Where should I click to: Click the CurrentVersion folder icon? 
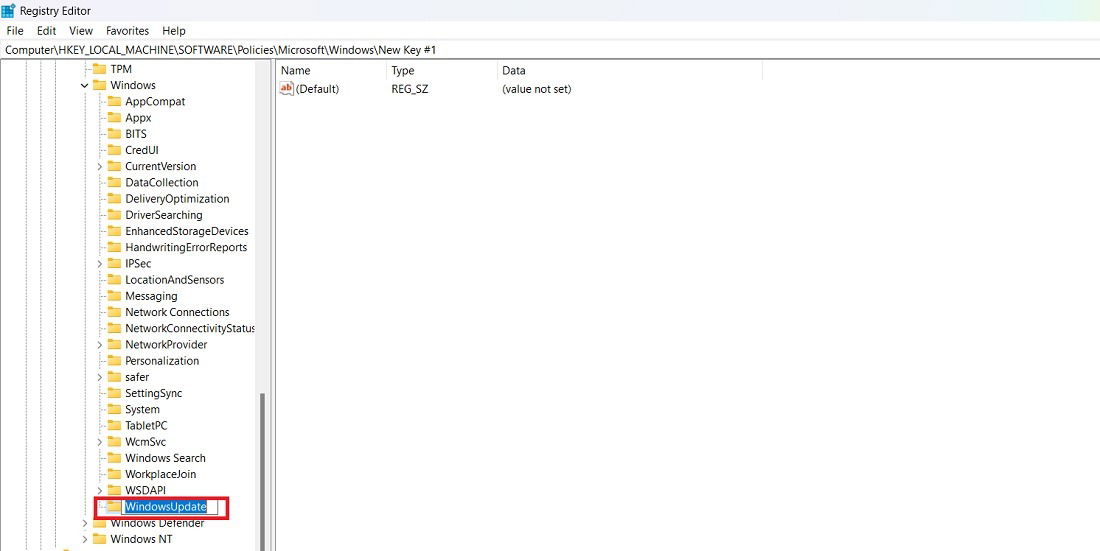(x=114, y=166)
